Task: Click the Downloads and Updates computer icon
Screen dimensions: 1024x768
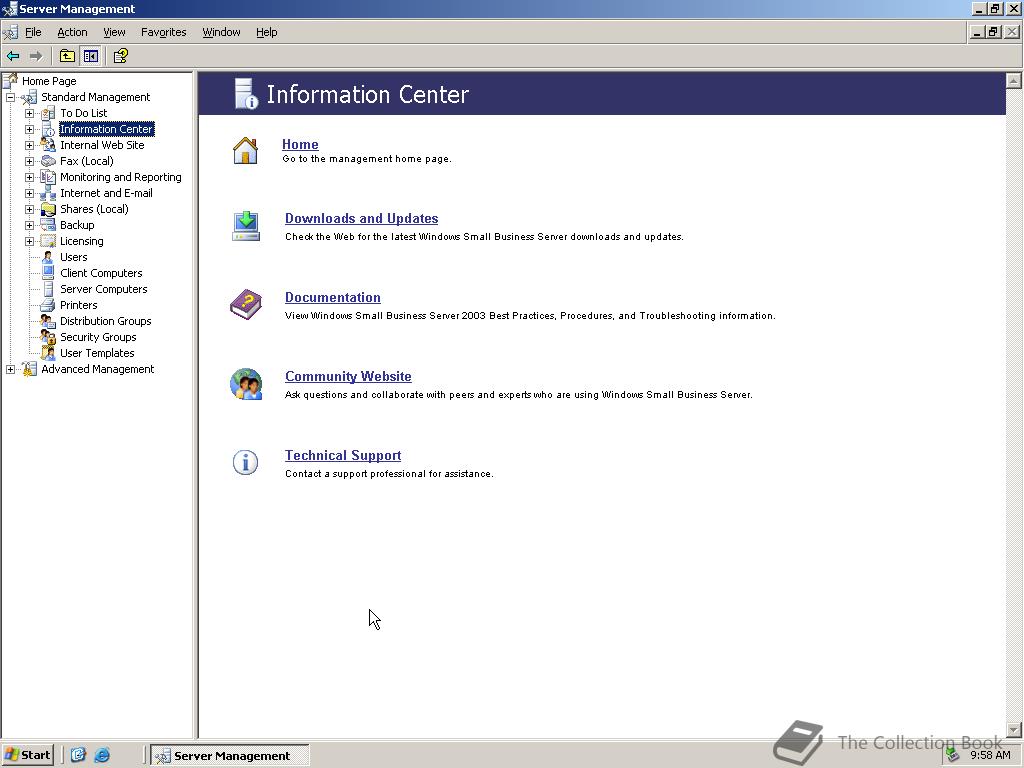Action: [246, 226]
